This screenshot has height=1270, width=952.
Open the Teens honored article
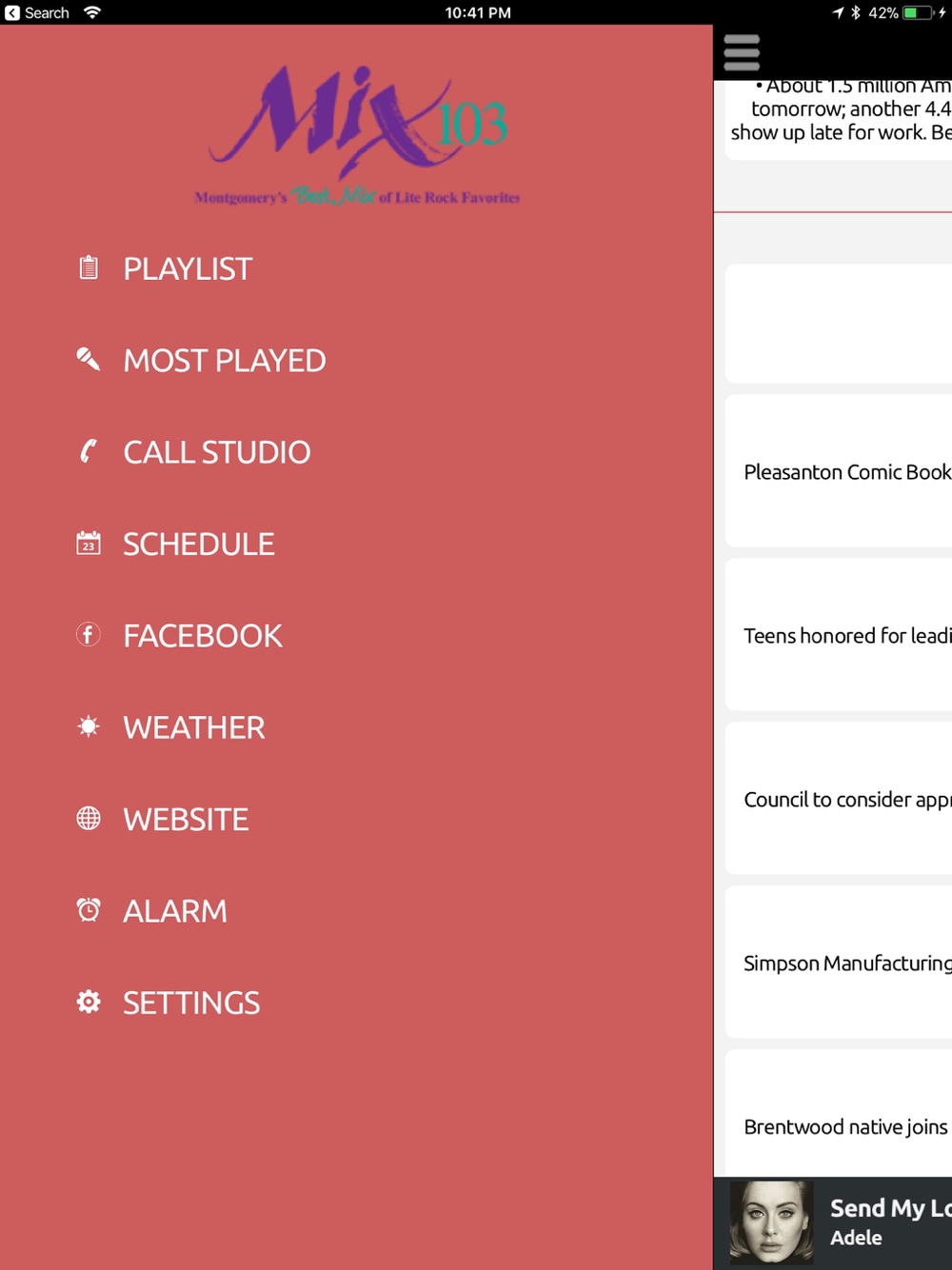[839, 635]
